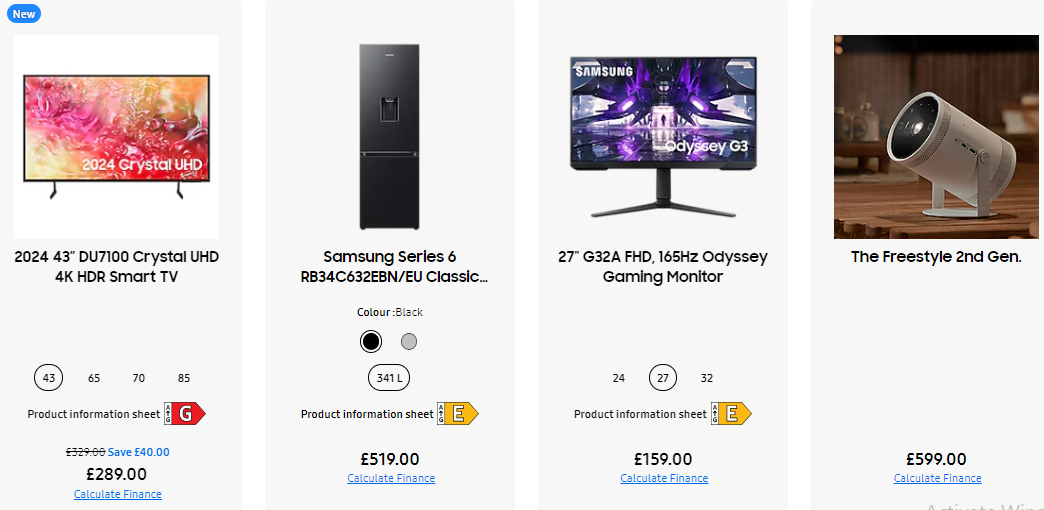Open Calculate Finance for the £519.00 fridge

(x=391, y=478)
